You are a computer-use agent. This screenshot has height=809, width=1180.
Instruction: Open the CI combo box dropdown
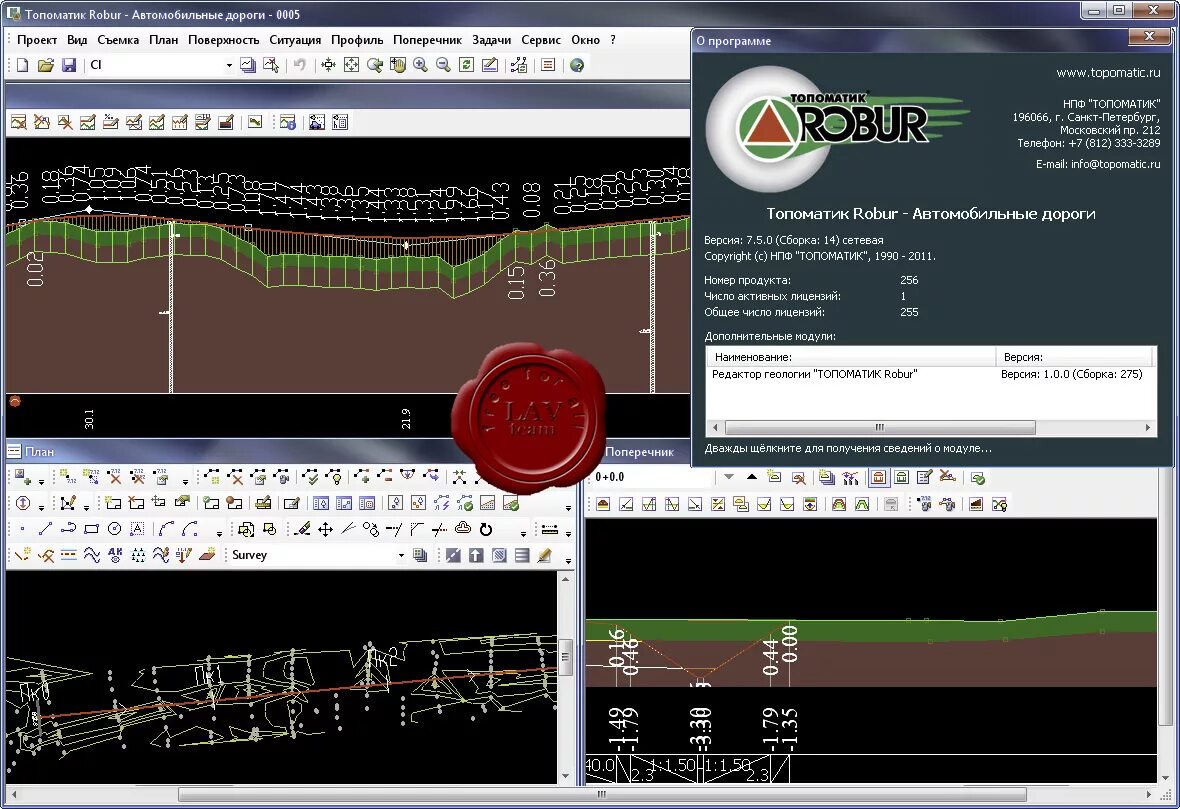pos(229,65)
